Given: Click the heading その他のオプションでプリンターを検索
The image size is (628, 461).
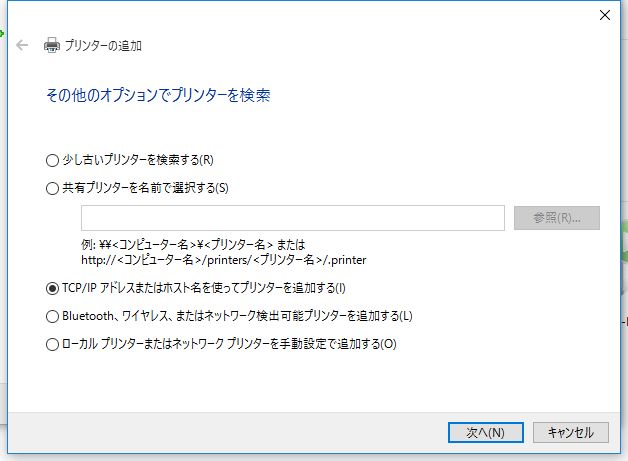Looking at the screenshot, I should click(158, 96).
